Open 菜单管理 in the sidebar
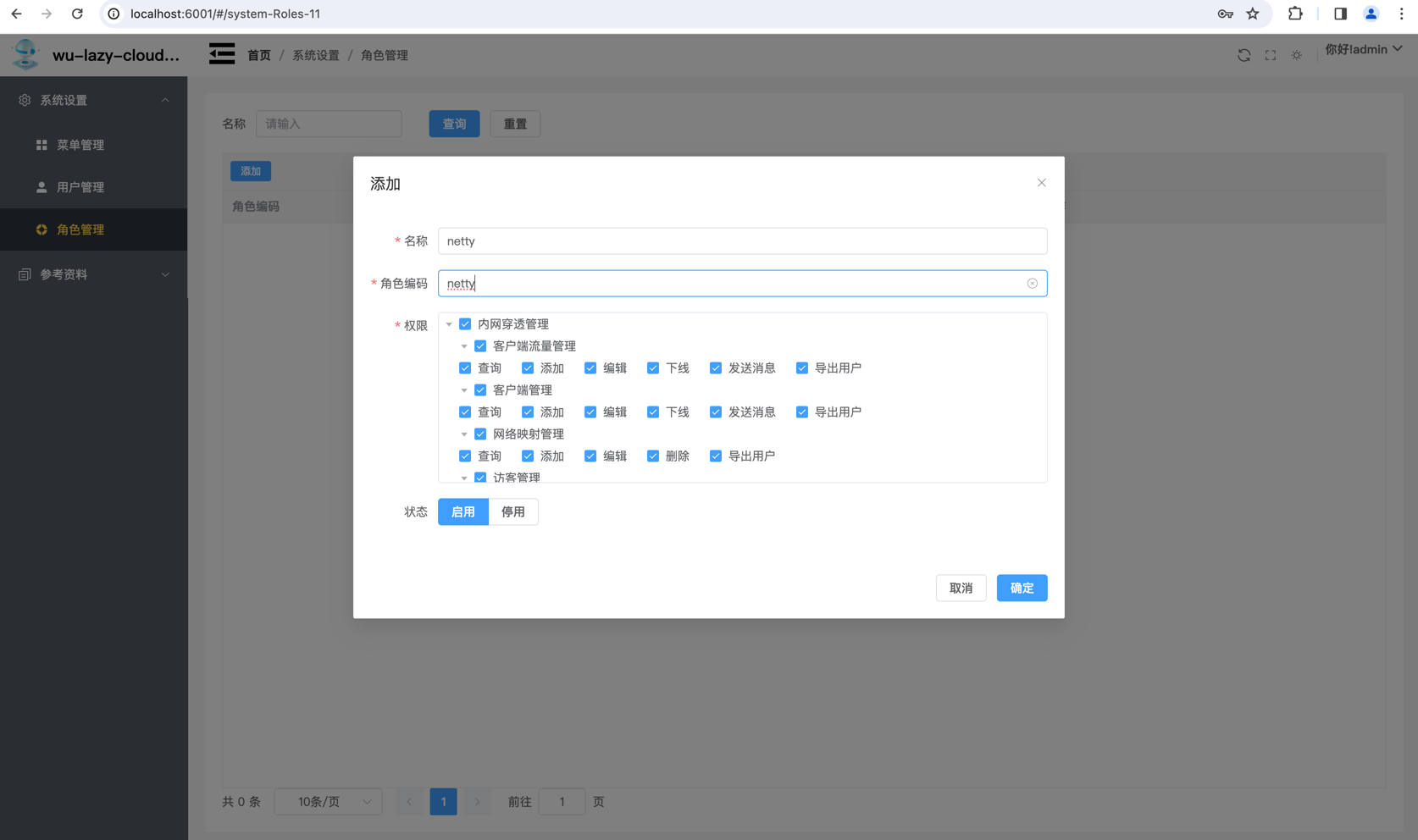1418x840 pixels. (x=80, y=145)
